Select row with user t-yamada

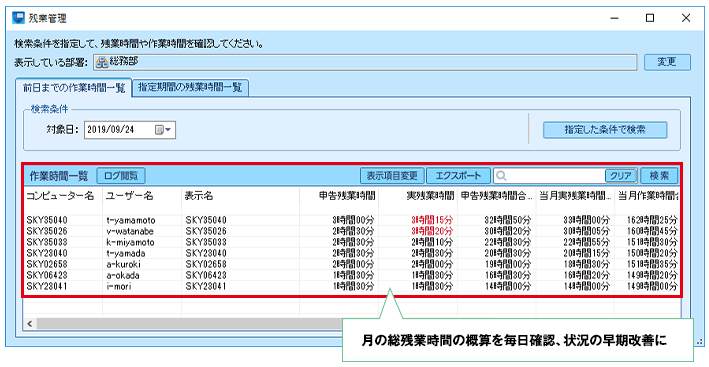tap(352, 253)
